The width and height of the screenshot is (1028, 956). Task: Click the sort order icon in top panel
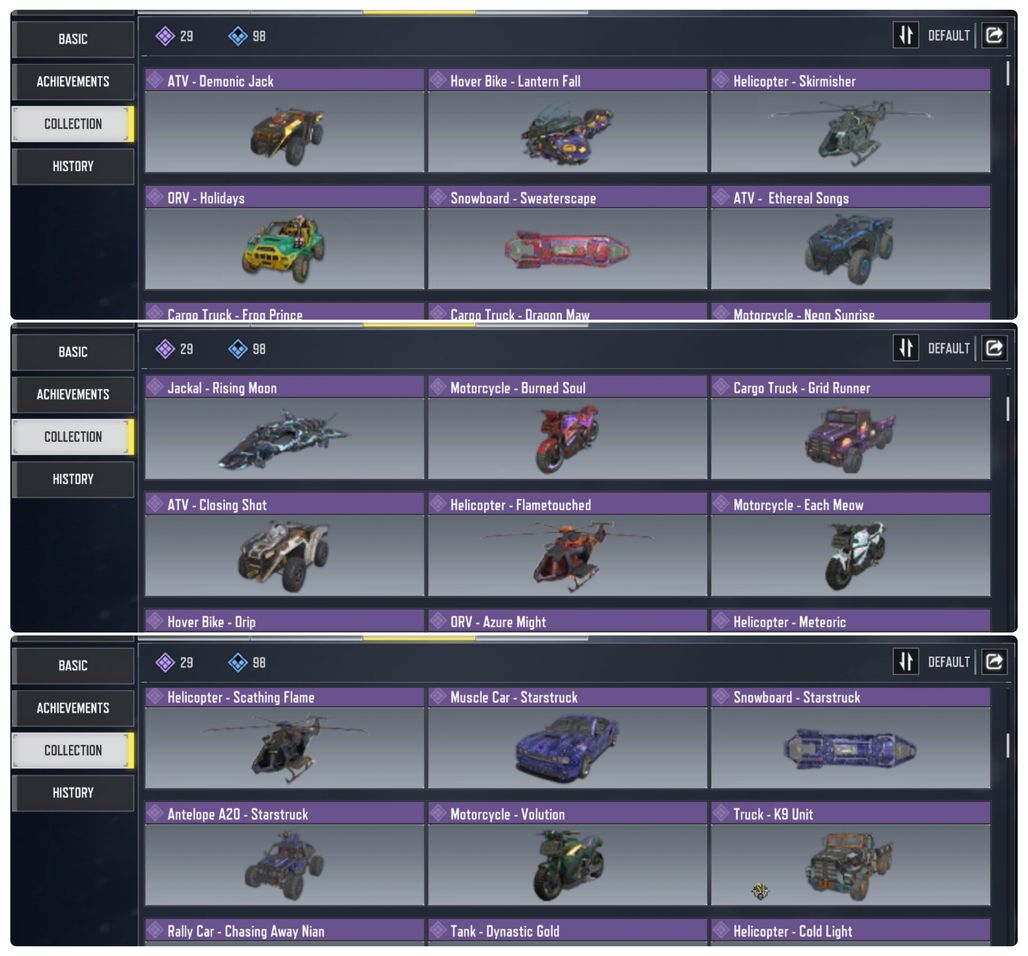pyautogui.click(x=905, y=35)
